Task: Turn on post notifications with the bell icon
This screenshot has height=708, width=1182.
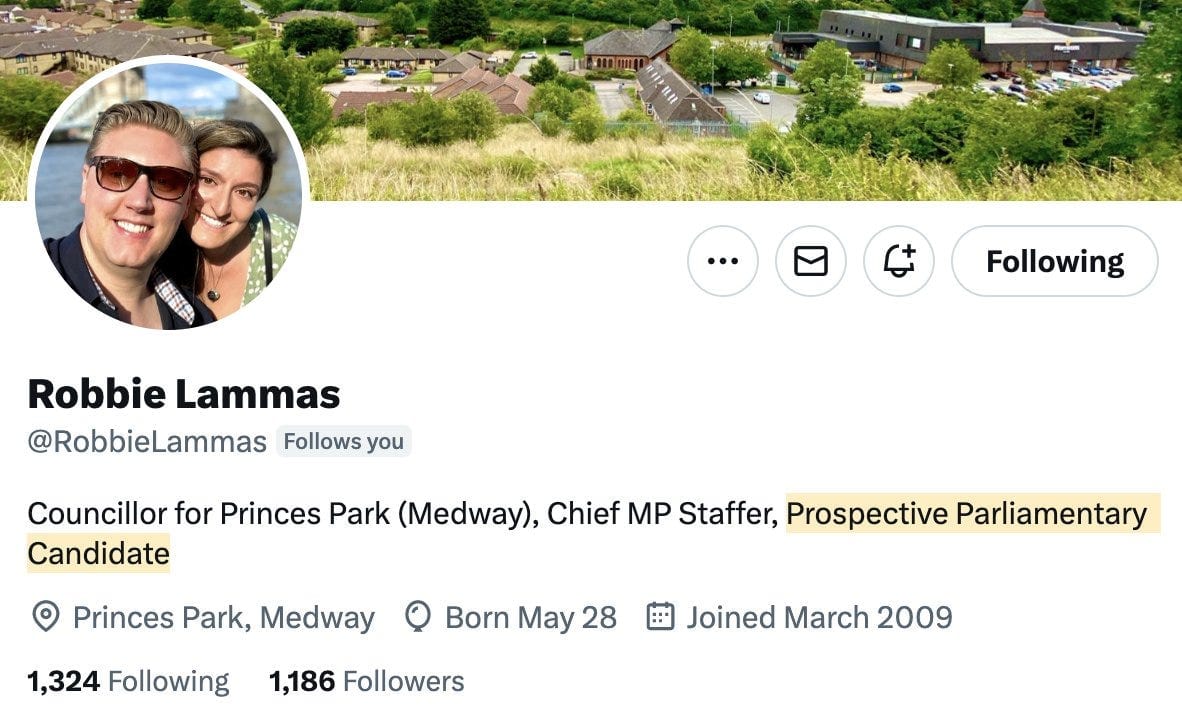Action: point(898,261)
